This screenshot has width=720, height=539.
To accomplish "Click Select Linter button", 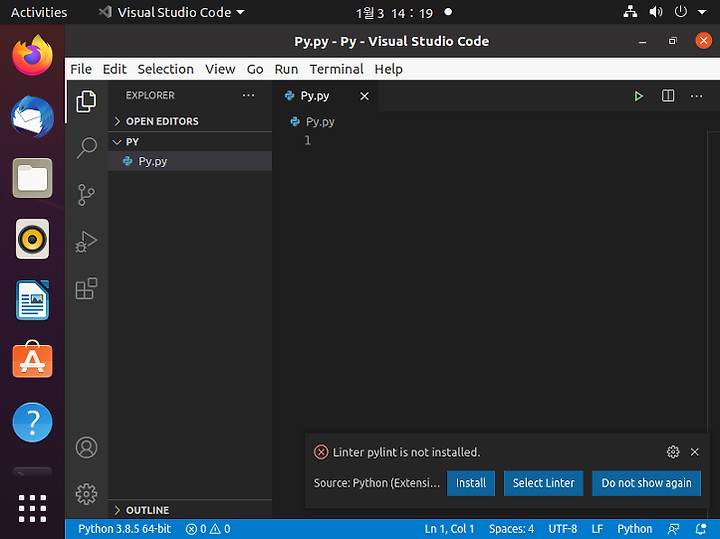I will [543, 483].
